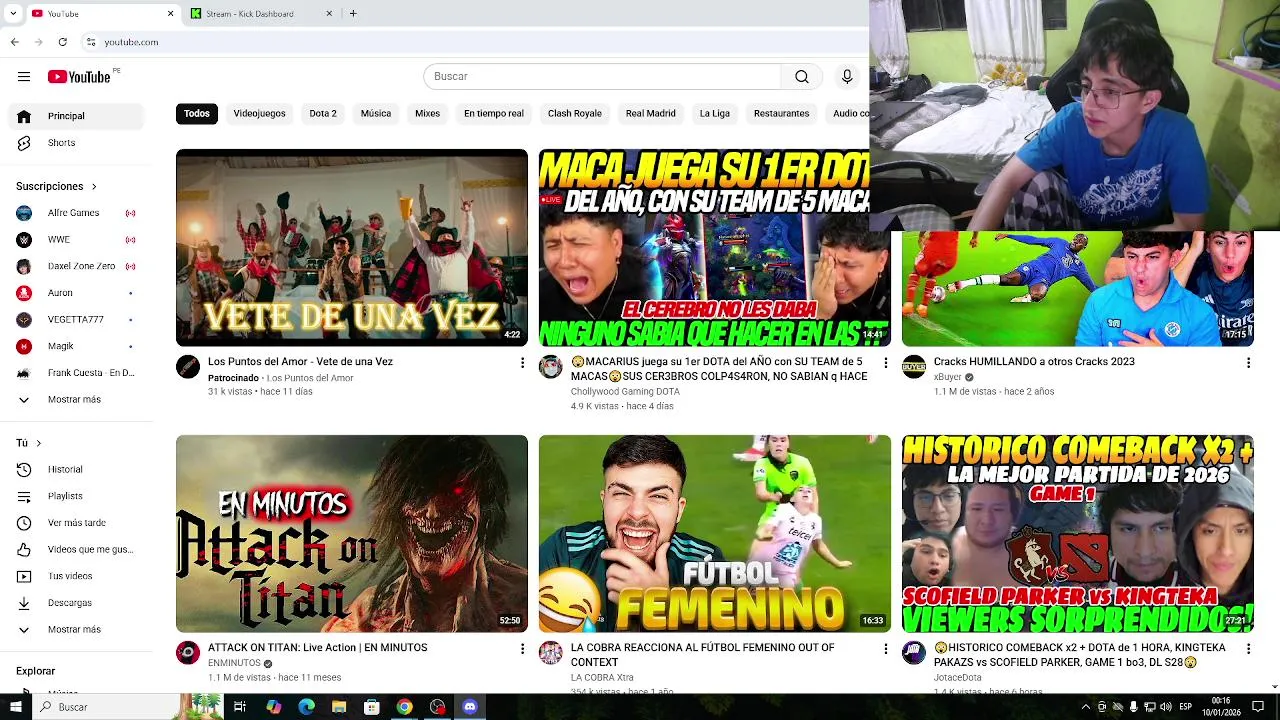Open Los Puntos del Amor channel avatar

click(188, 367)
